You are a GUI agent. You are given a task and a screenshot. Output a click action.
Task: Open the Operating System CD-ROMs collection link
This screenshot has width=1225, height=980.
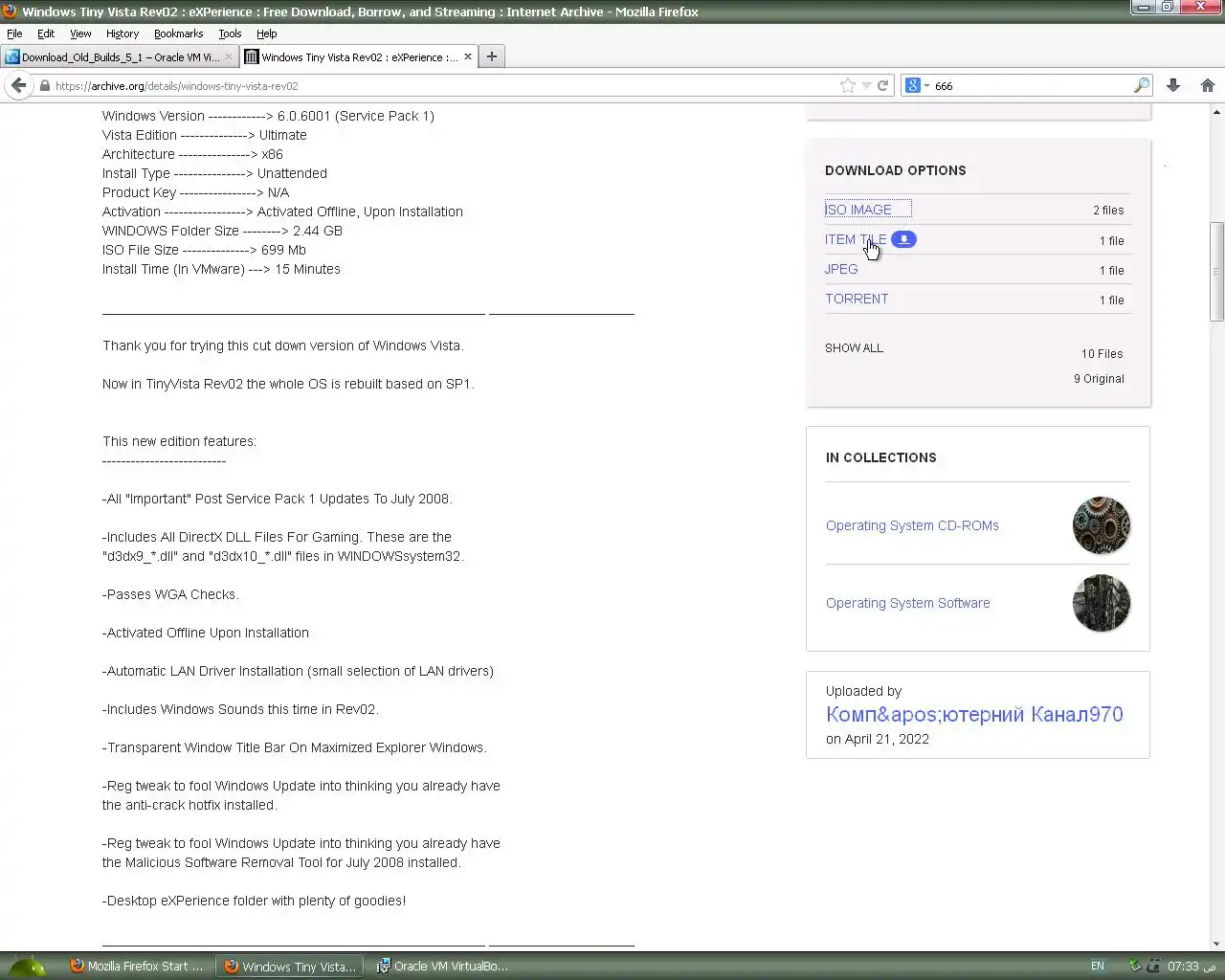912,525
